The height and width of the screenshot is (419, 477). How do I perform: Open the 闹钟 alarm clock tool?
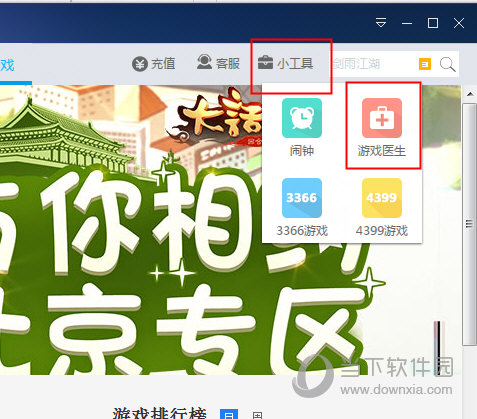pyautogui.click(x=302, y=128)
